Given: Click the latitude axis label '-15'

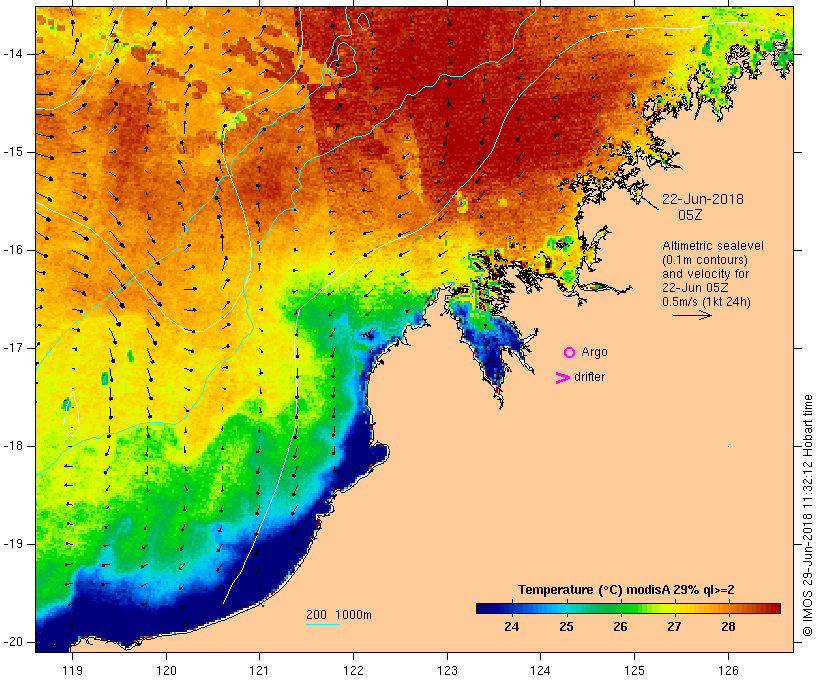Looking at the screenshot, I should [13, 152].
